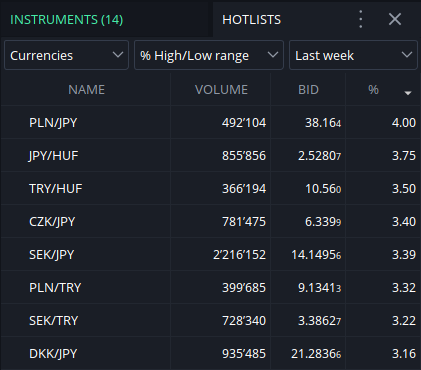The width and height of the screenshot is (421, 370).
Task: Select the PLN/JPY instrument
Action: 53,123
